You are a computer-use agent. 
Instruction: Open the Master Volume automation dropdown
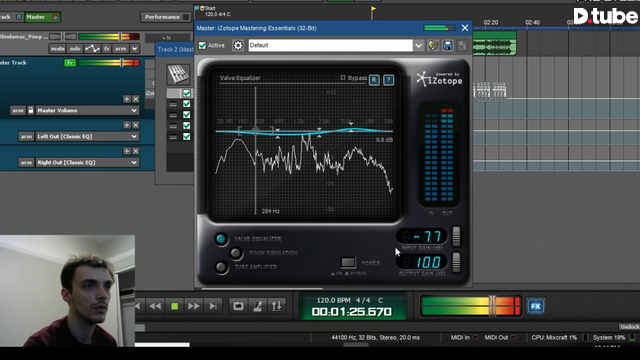(x=134, y=111)
